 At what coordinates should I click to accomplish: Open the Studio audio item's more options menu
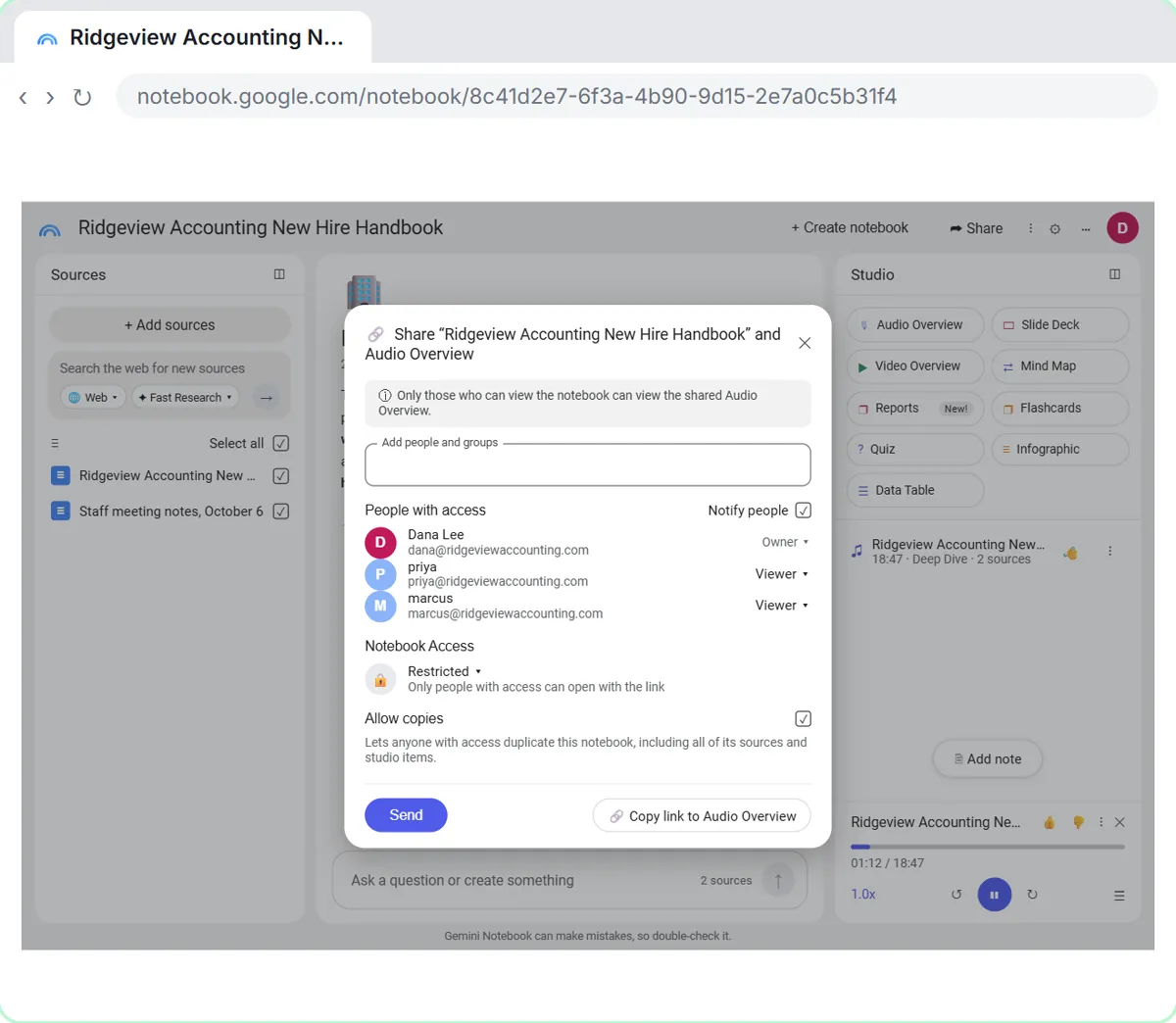pos(1109,552)
